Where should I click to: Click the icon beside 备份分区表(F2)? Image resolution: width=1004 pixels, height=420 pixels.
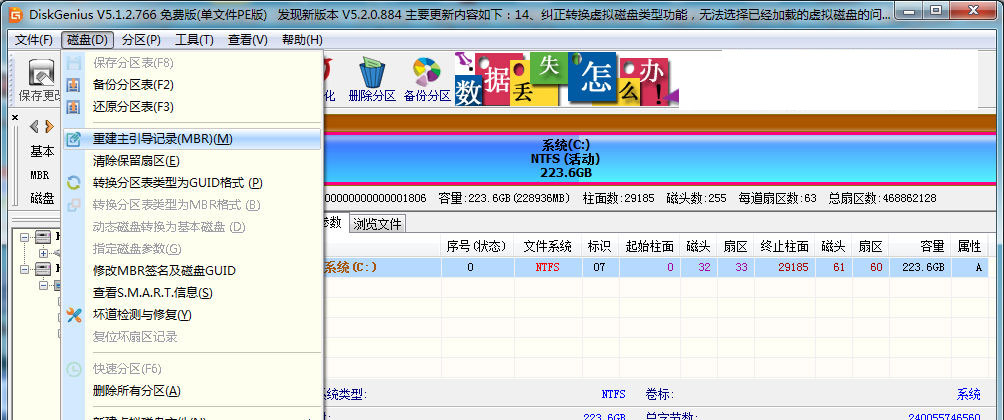74,85
